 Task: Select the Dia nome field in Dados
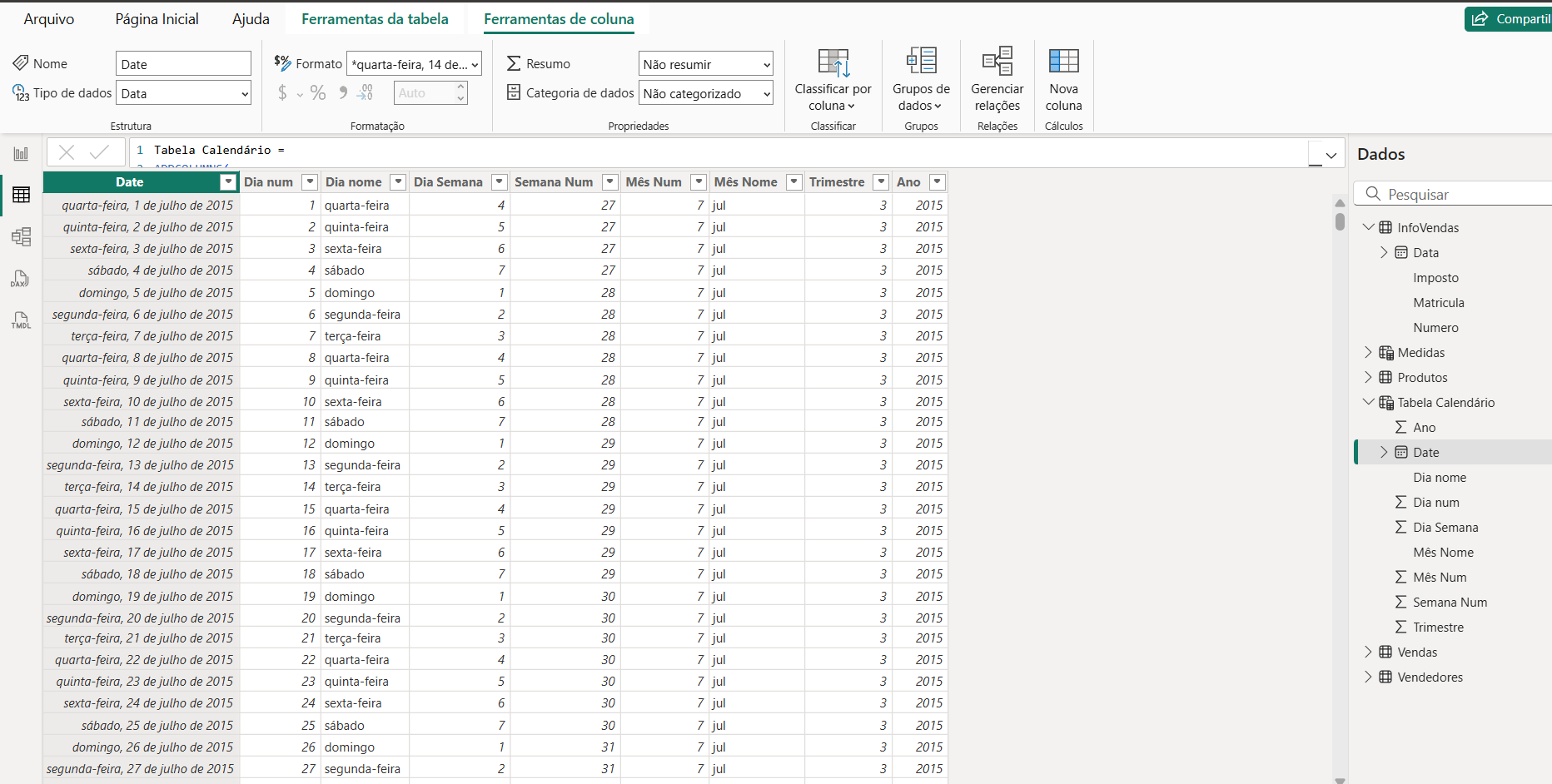click(x=1440, y=477)
